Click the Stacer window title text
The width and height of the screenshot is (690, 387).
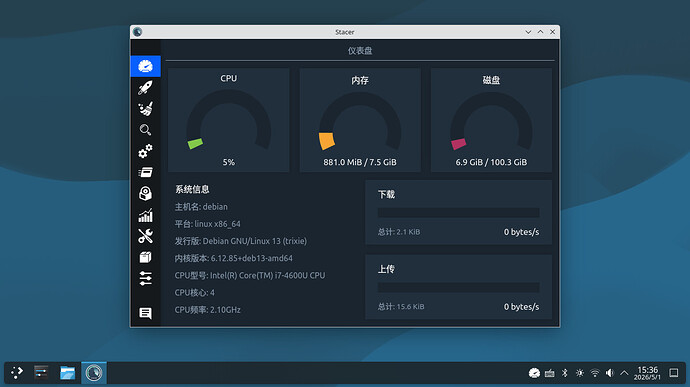pos(345,32)
